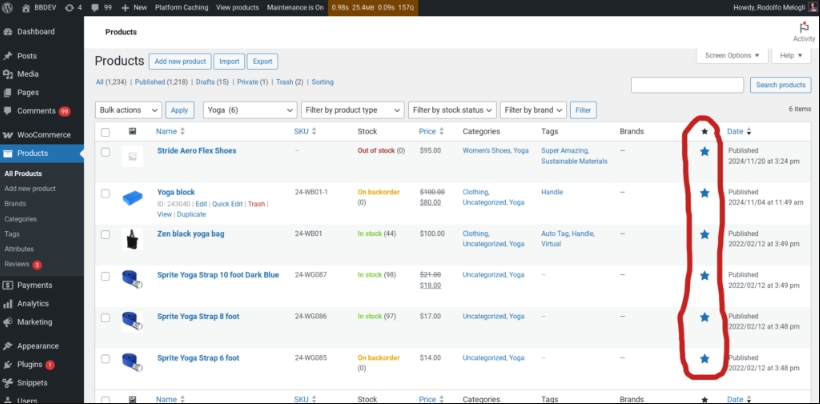Open the Yoga block product thumbnail
The image size is (820, 404).
[x=132, y=198]
